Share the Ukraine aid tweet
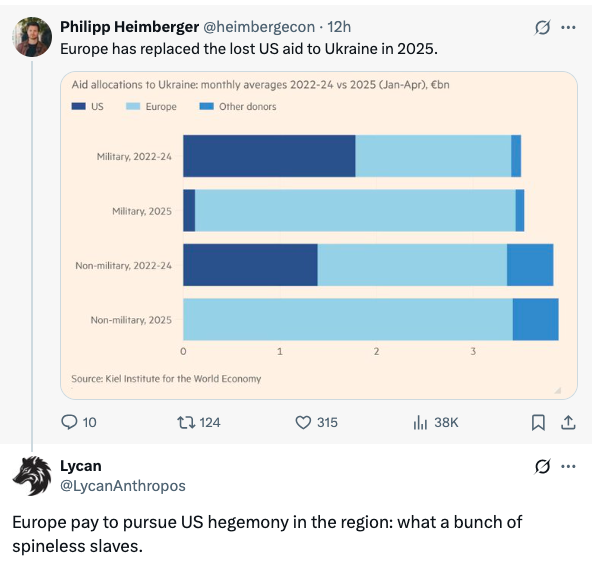This screenshot has width=592, height=564. 568,422
